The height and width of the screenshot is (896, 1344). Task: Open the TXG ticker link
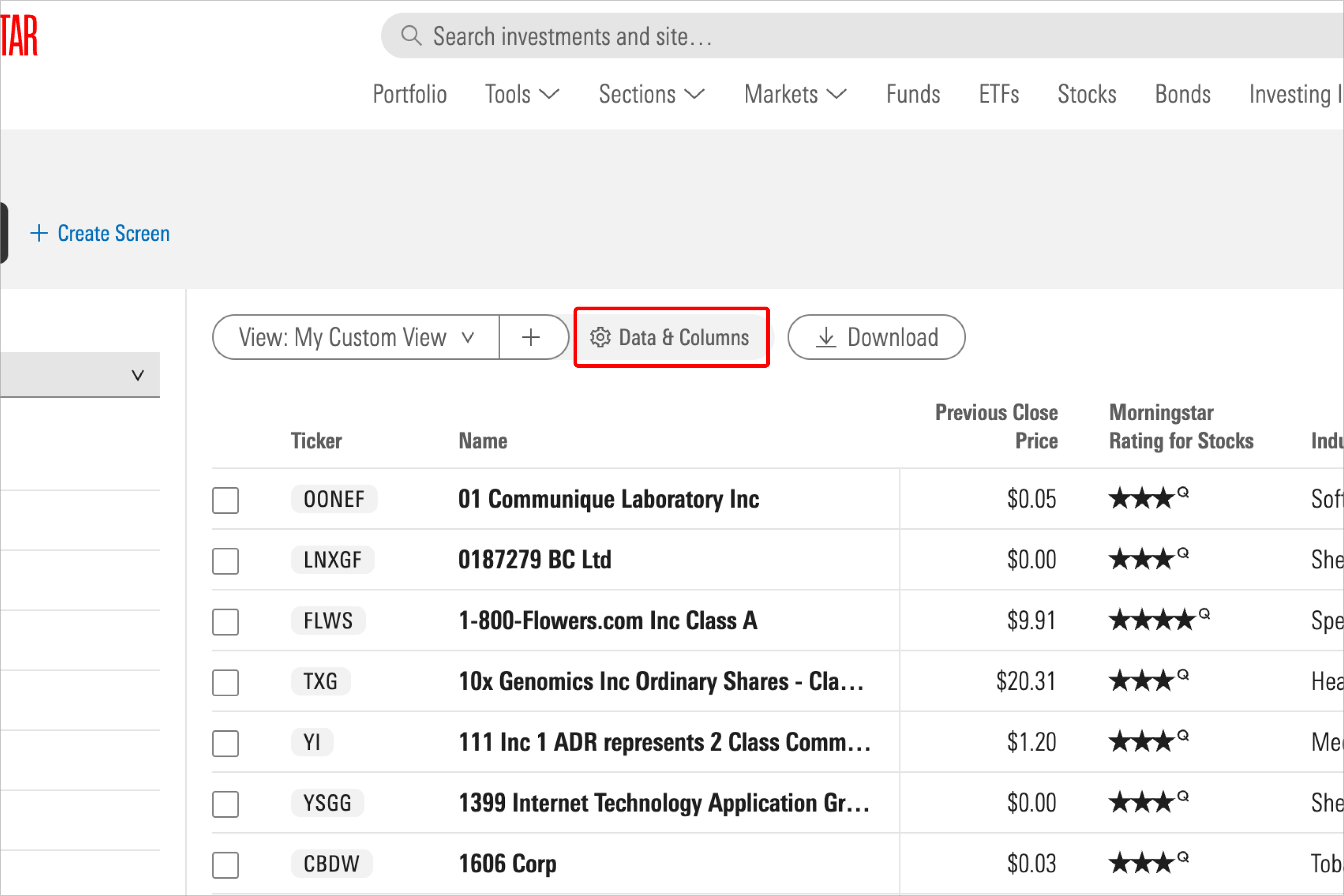coord(321,681)
